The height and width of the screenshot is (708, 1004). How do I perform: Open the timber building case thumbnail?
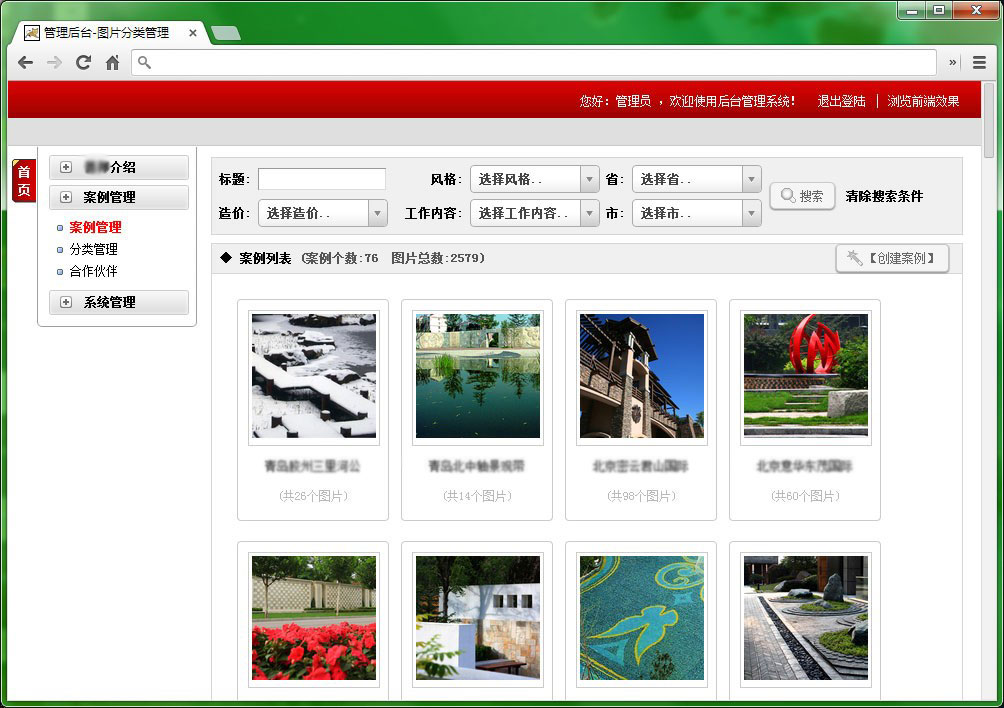(642, 376)
